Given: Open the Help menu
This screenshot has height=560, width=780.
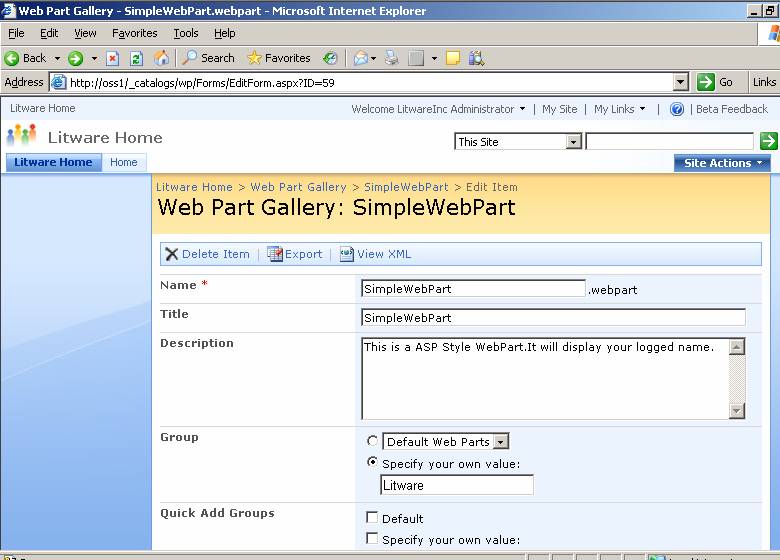Looking at the screenshot, I should pyautogui.click(x=224, y=33).
